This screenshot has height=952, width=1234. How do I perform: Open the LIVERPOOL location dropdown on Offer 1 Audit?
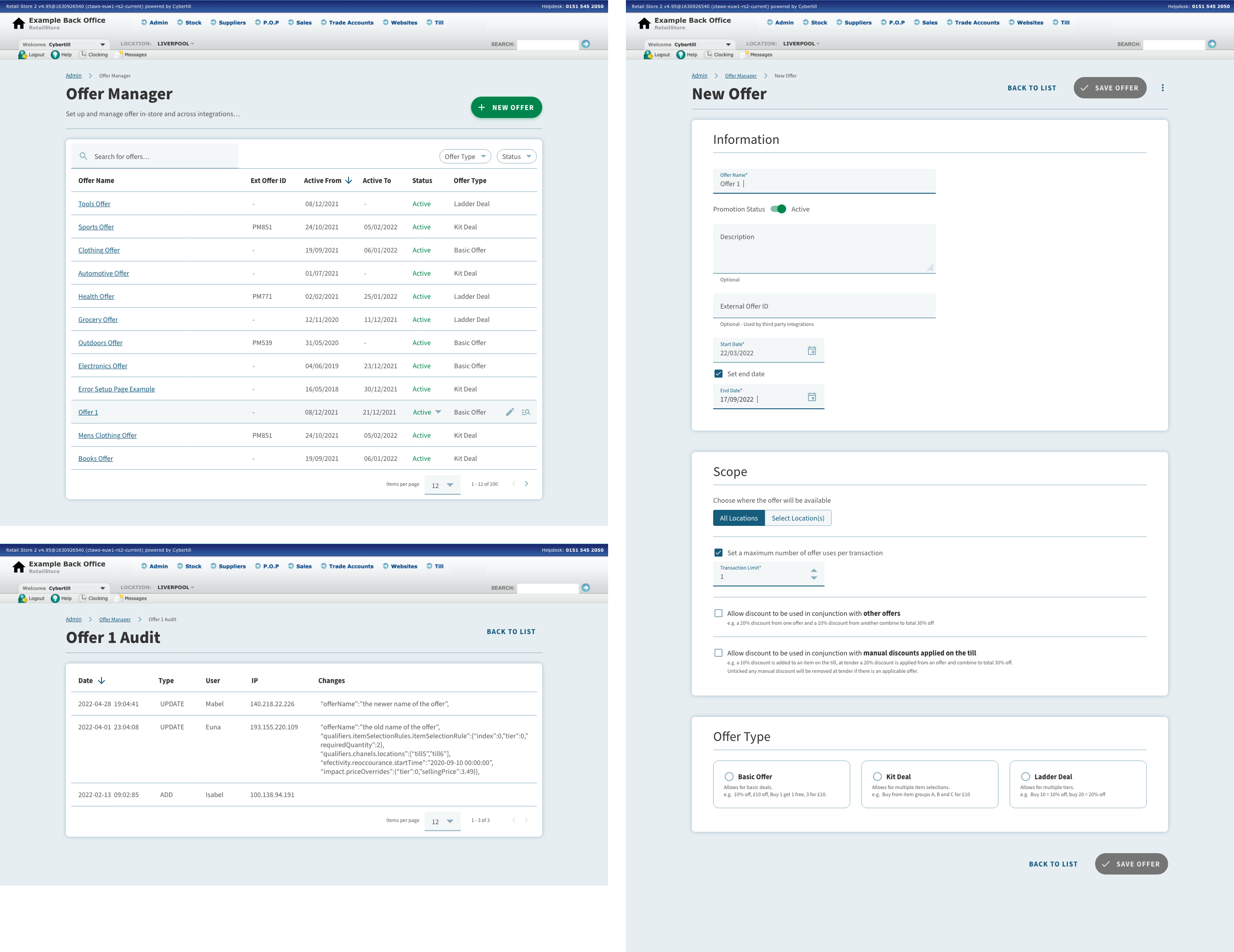point(176,587)
